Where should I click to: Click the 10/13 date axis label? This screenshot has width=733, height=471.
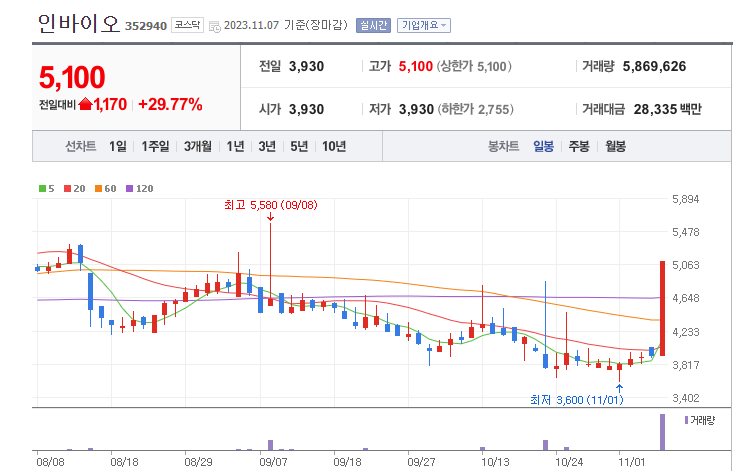[x=495, y=462]
